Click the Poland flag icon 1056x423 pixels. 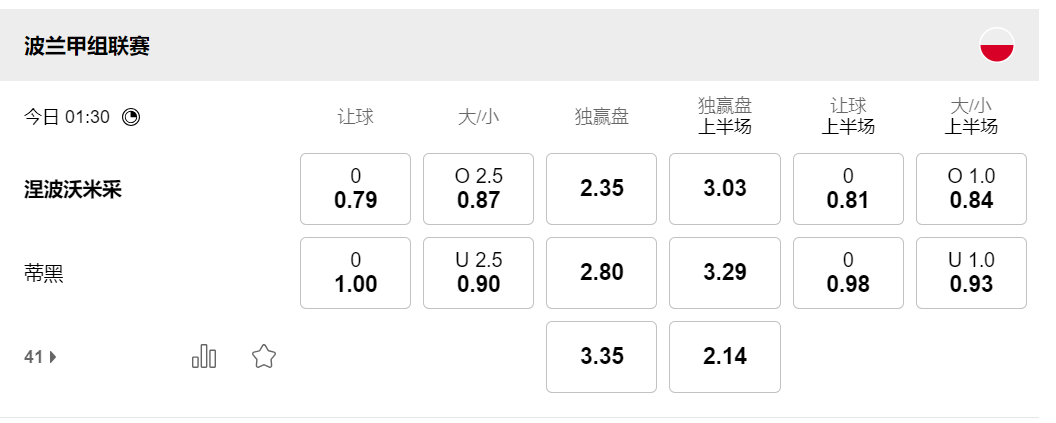pyautogui.click(x=997, y=45)
